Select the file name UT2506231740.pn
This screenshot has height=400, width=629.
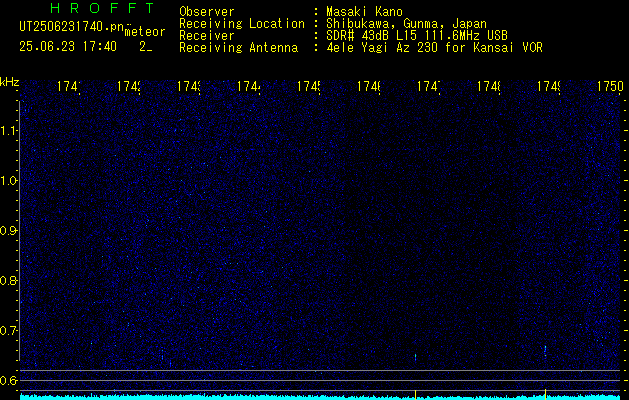tap(72, 26)
